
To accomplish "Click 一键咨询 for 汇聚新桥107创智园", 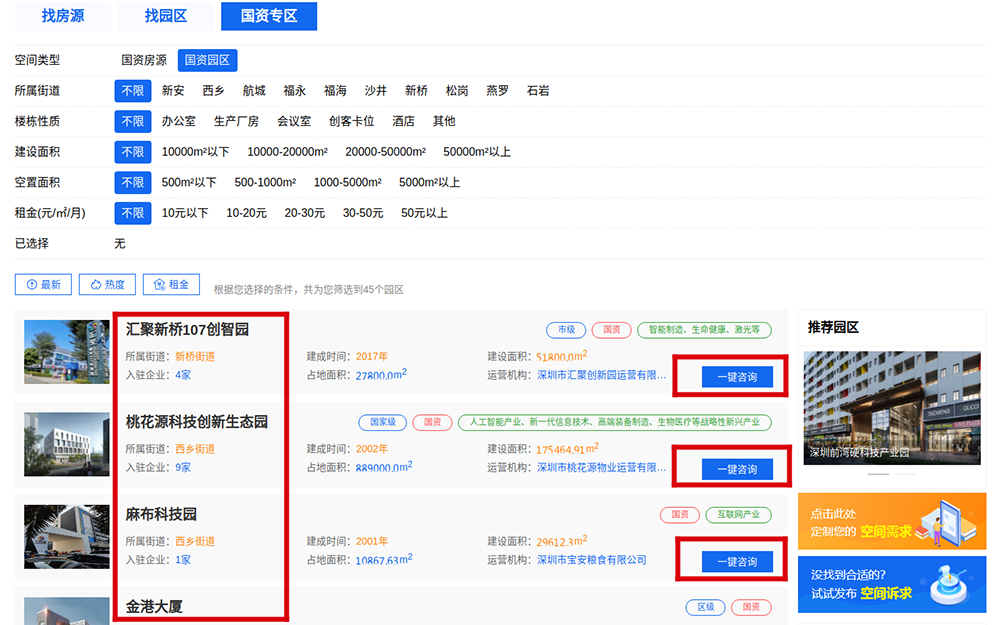I will pyautogui.click(x=737, y=377).
